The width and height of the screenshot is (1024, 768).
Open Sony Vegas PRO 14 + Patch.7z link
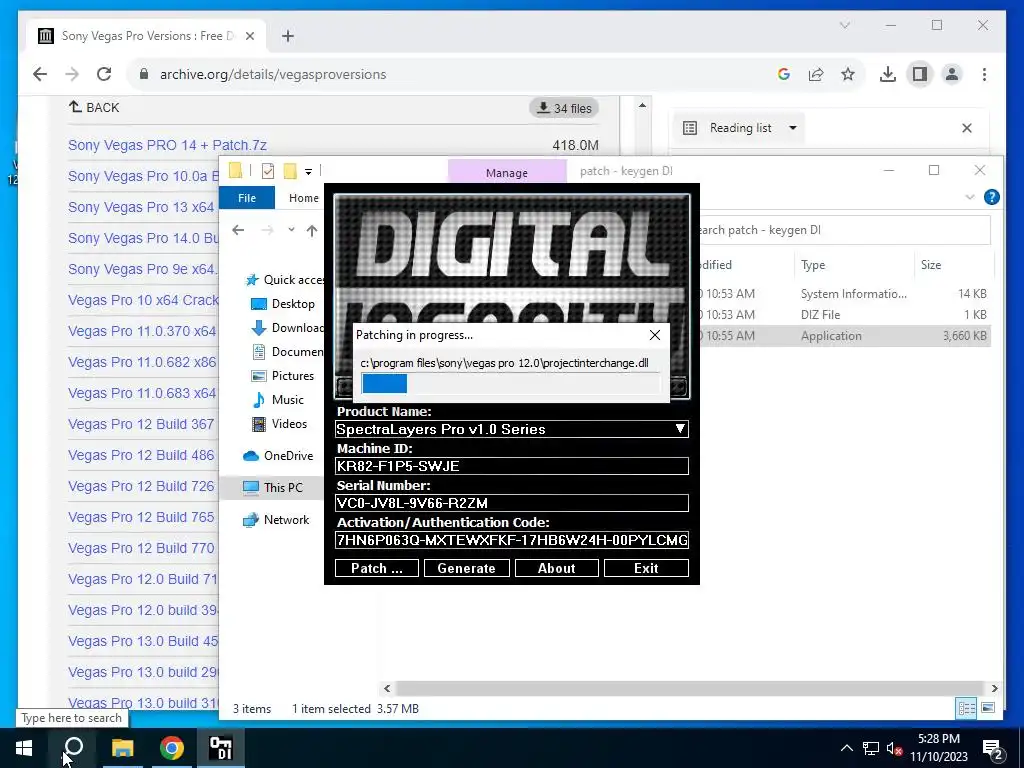click(167, 145)
